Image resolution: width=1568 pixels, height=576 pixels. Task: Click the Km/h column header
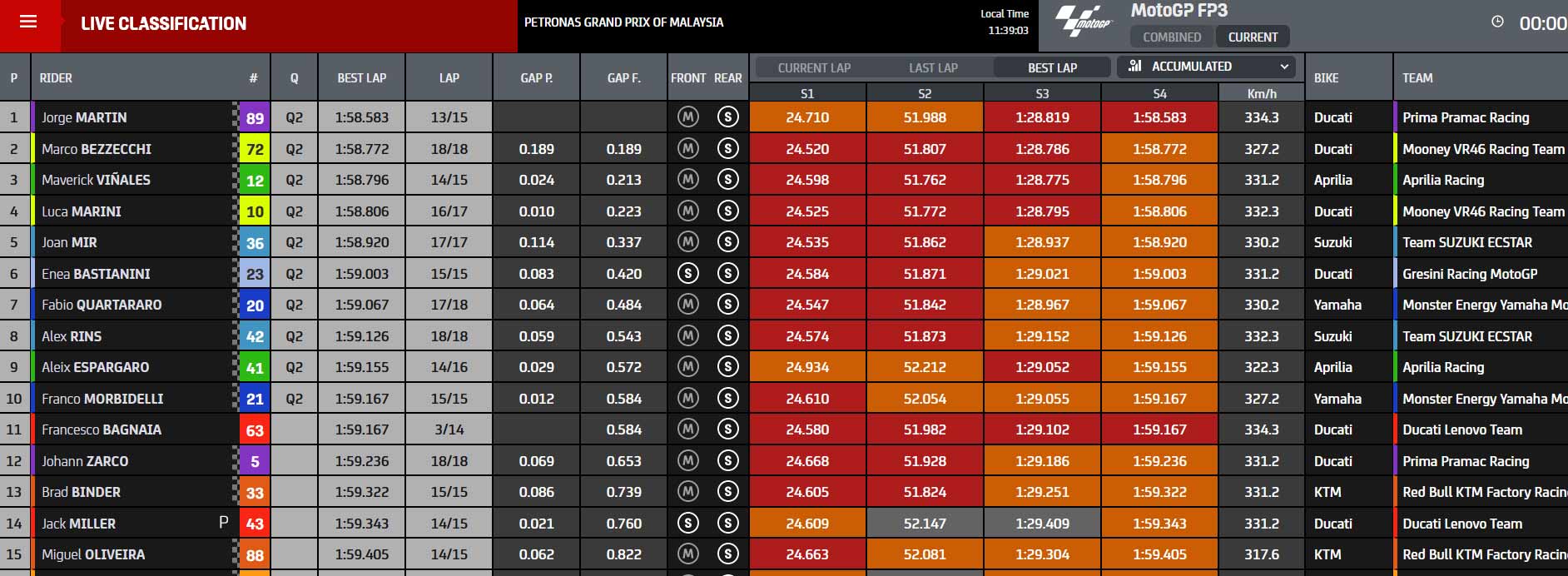pyautogui.click(x=1262, y=93)
